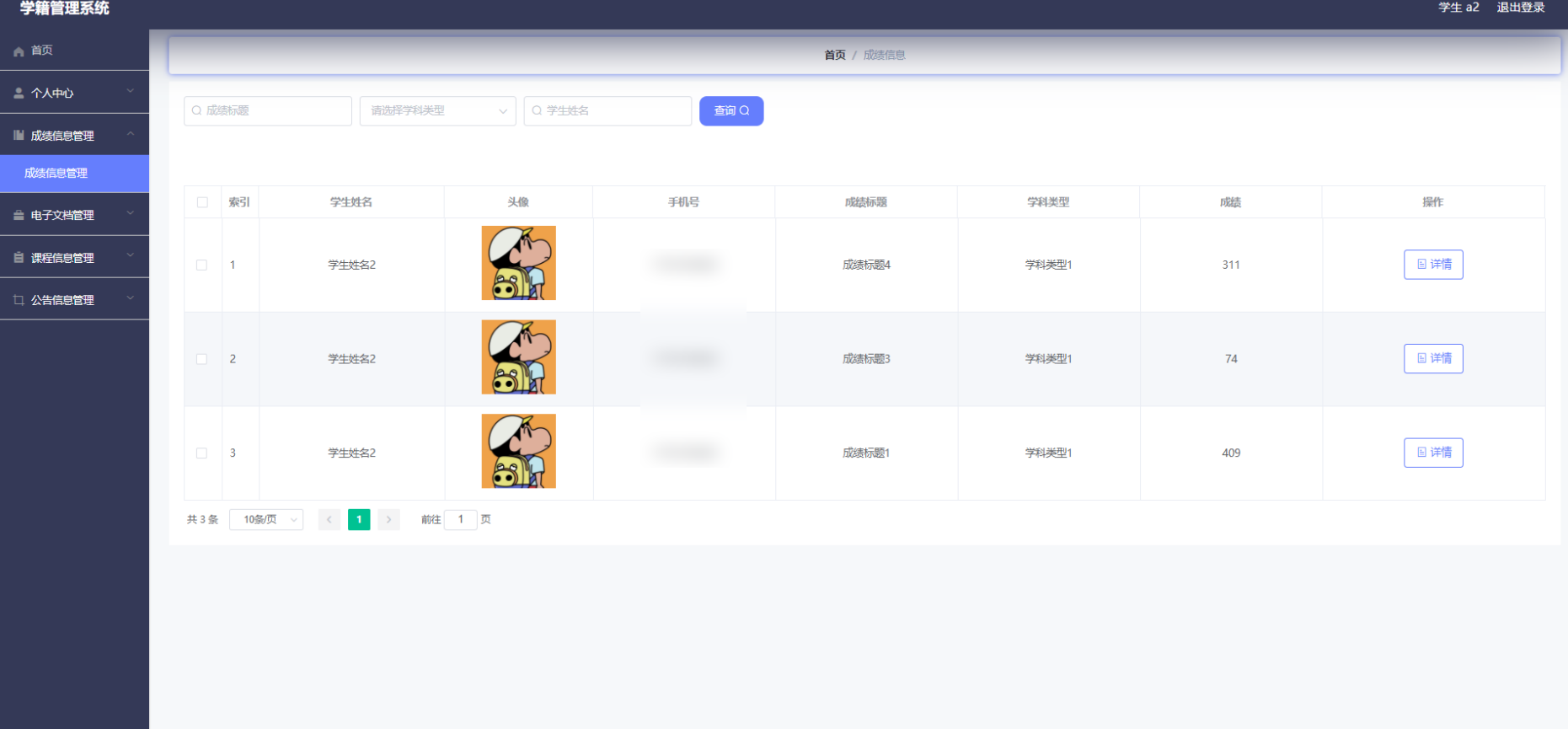Screen dimensions: 1568x729
Task: Click the 成绩 value 409
Action: coord(1231,453)
